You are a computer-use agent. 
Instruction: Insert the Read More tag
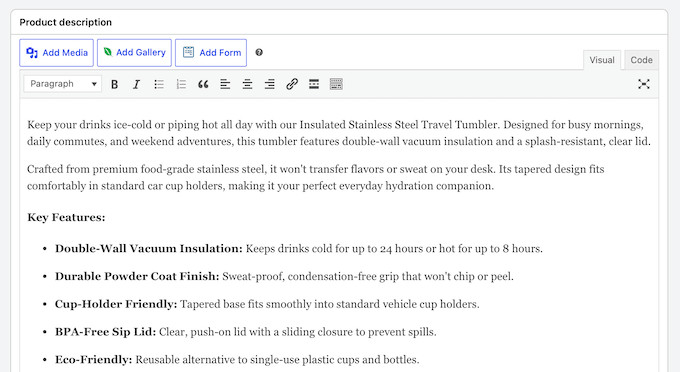[314, 84]
